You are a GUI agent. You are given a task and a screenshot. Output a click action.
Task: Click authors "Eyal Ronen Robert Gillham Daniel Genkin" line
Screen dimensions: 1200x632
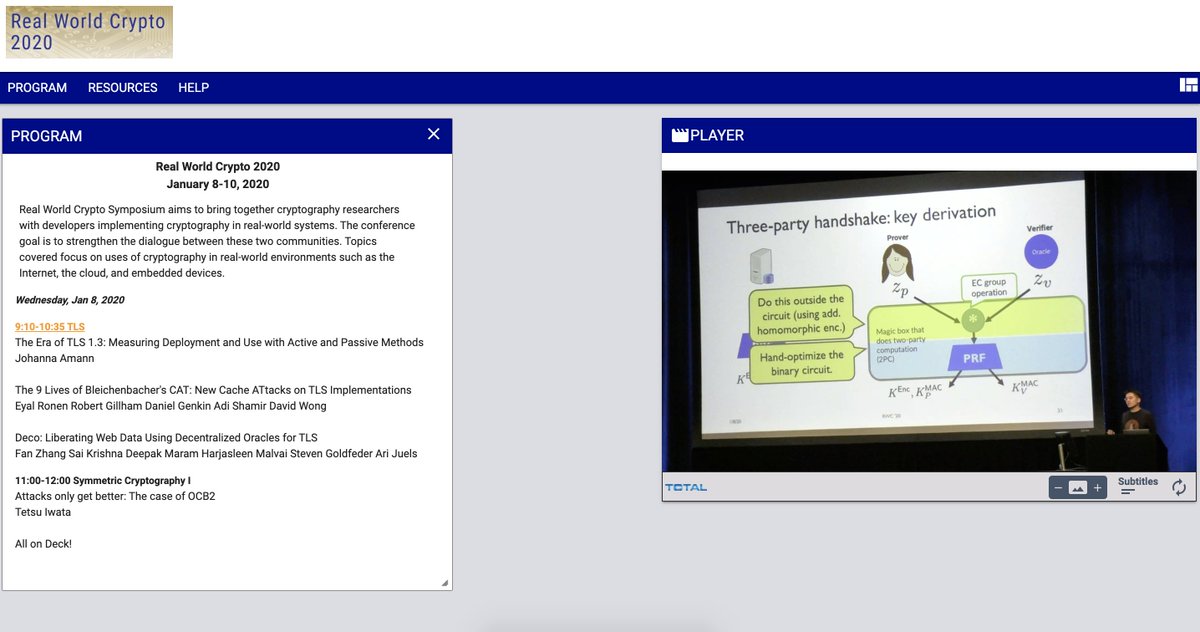tap(171, 406)
